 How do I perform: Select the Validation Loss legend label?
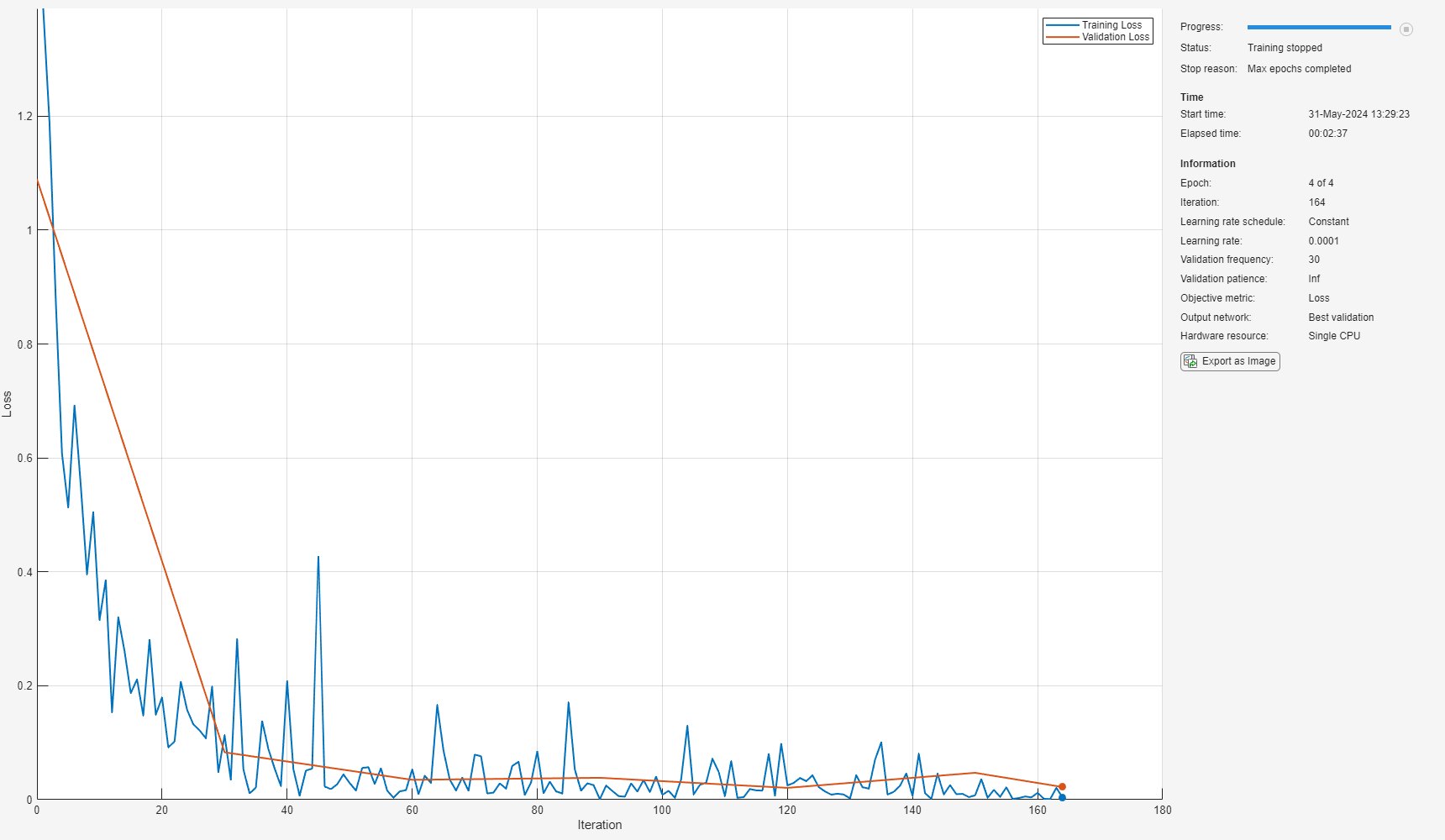click(x=1116, y=37)
